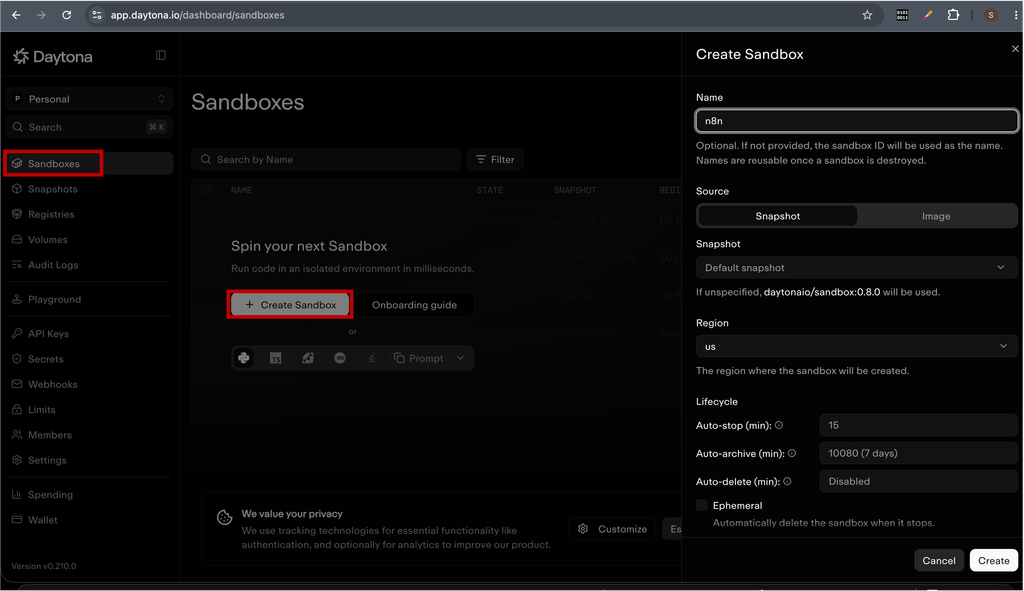Click the Auto-stop info icon
Image resolution: width=1024 pixels, height=591 pixels.
778,425
